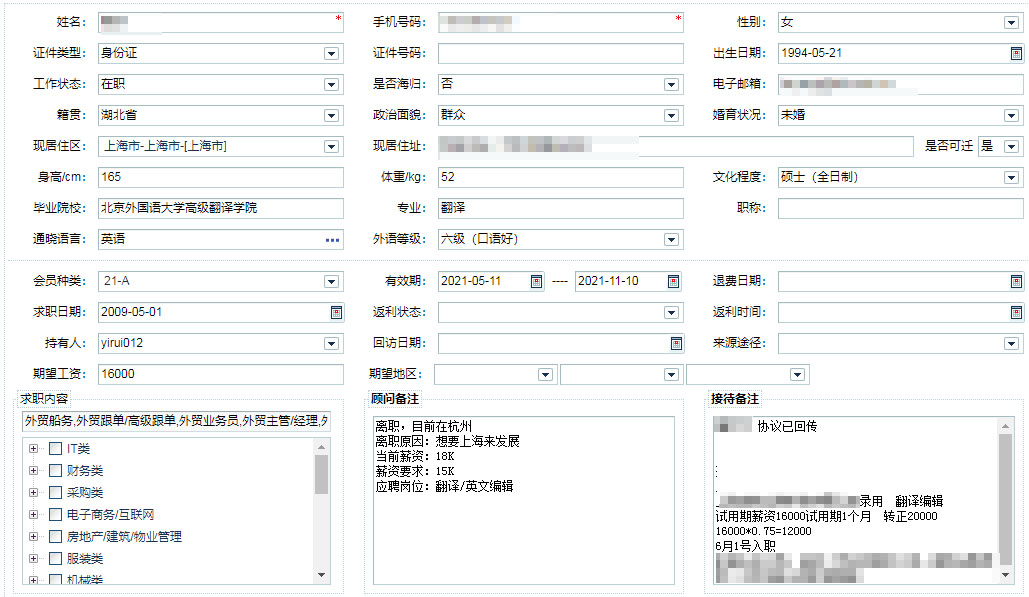Open calendar picker for 退费日期

(x=1016, y=281)
